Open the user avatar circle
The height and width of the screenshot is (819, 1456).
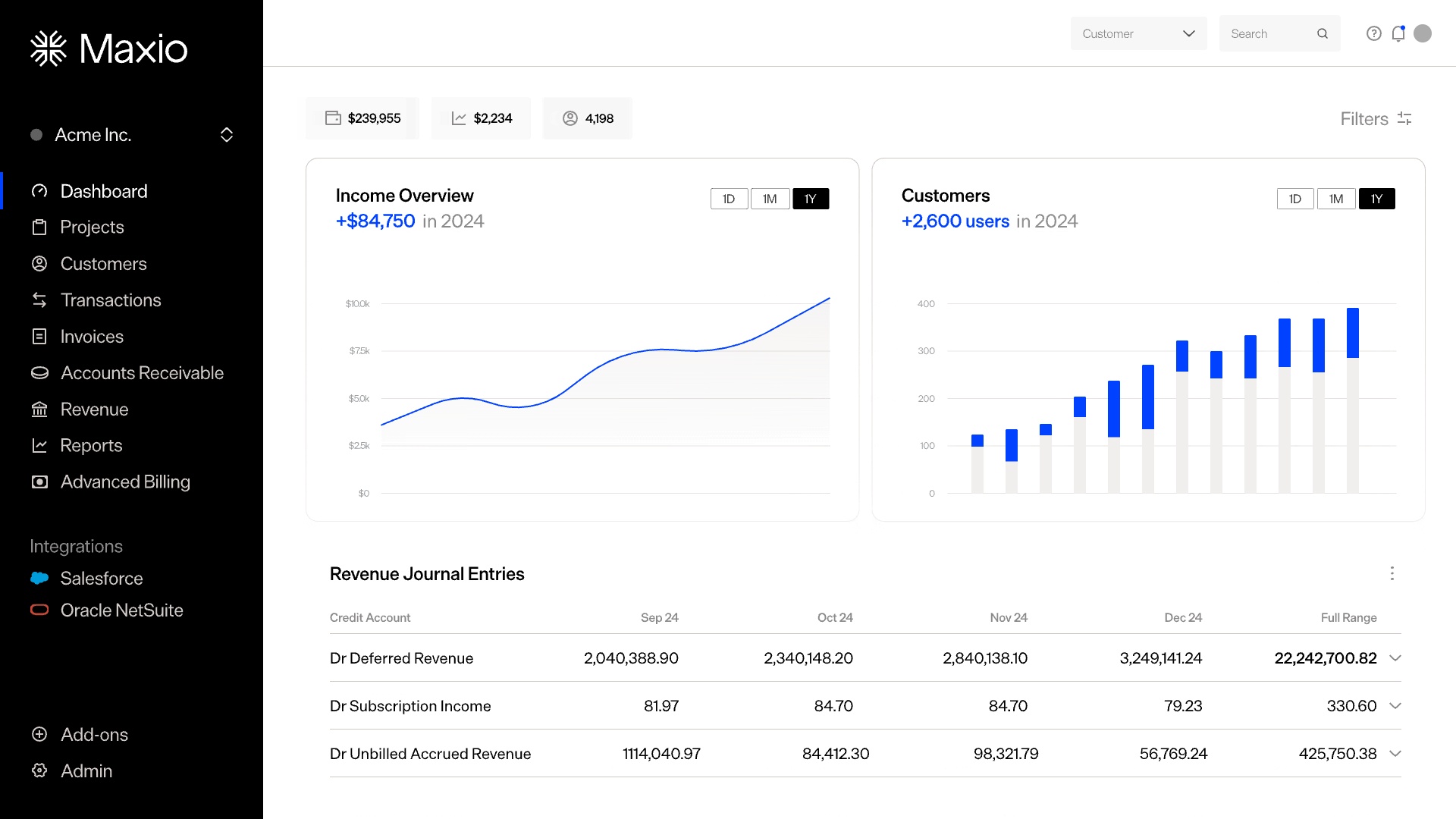(1423, 33)
